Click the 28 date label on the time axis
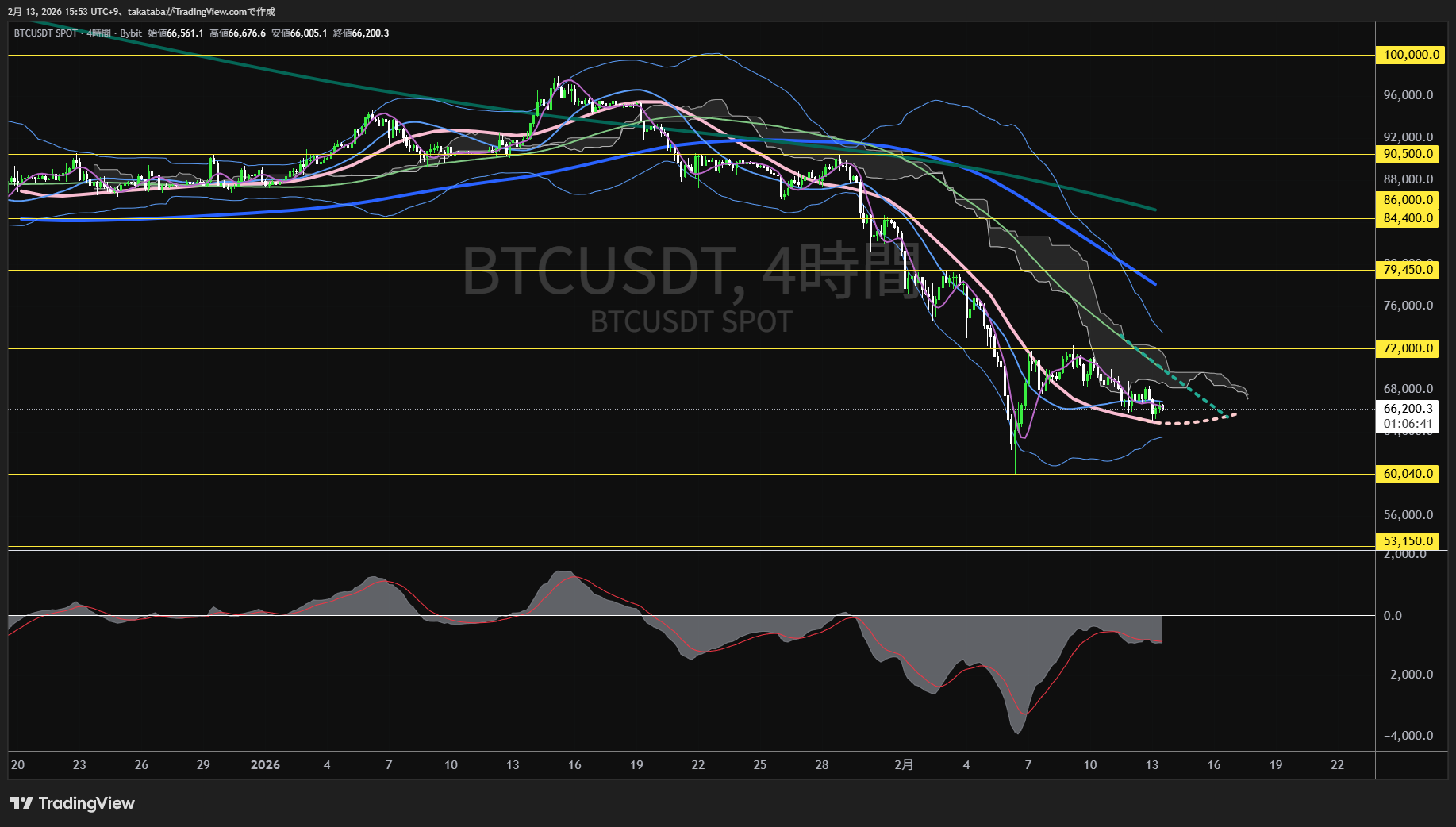This screenshot has width=1456, height=827. [822, 765]
